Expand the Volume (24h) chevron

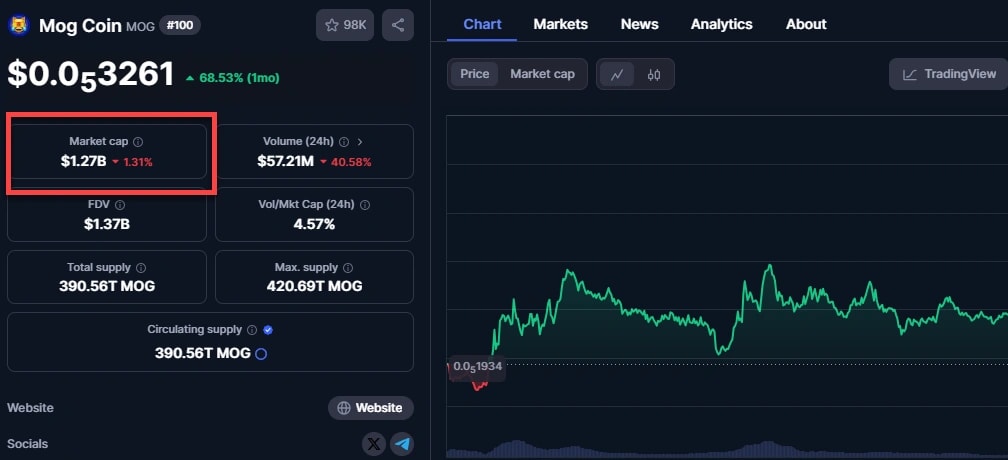(360, 142)
